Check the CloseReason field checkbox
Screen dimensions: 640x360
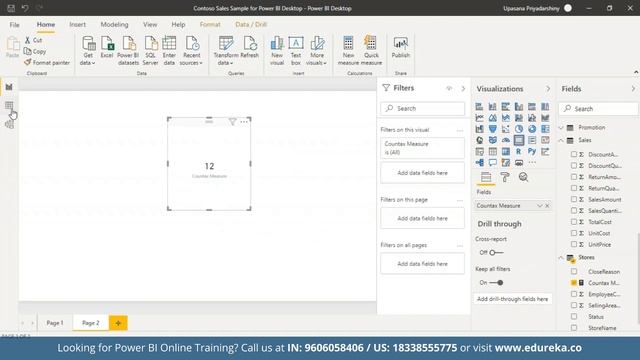(x=574, y=271)
